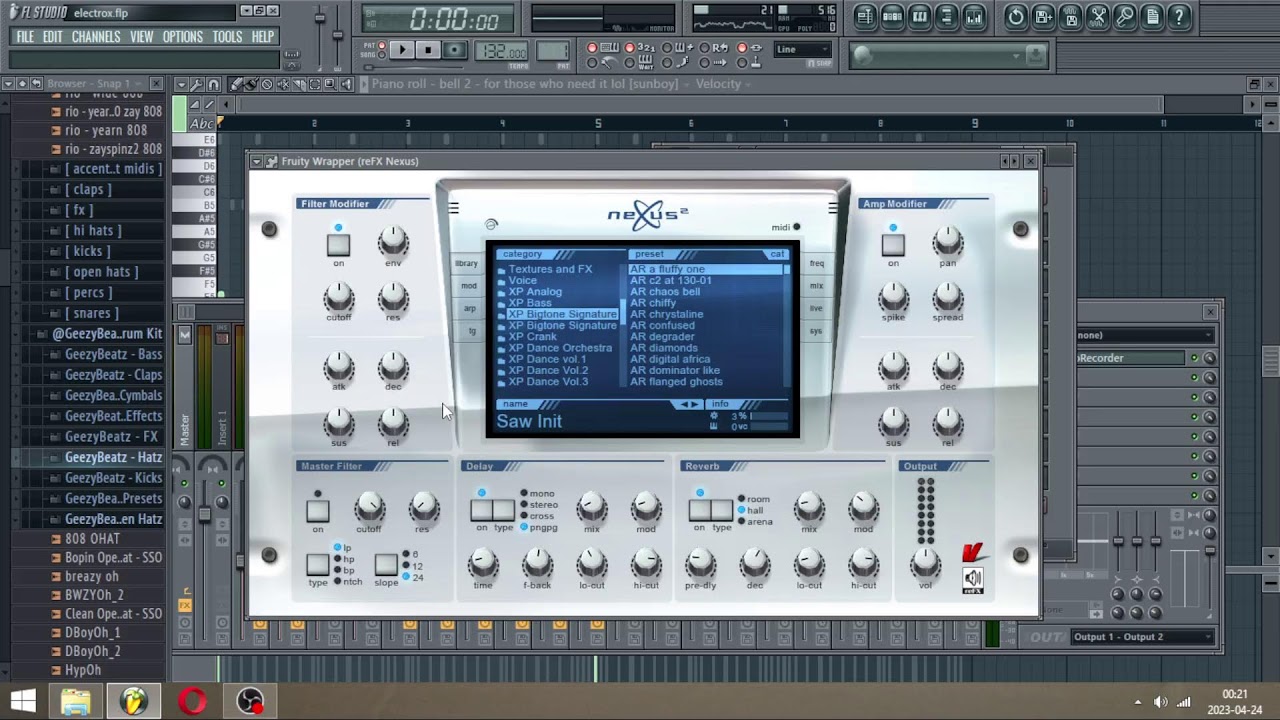Toggle the Reverb on button
This screenshot has width=1280, height=720.
(x=699, y=510)
